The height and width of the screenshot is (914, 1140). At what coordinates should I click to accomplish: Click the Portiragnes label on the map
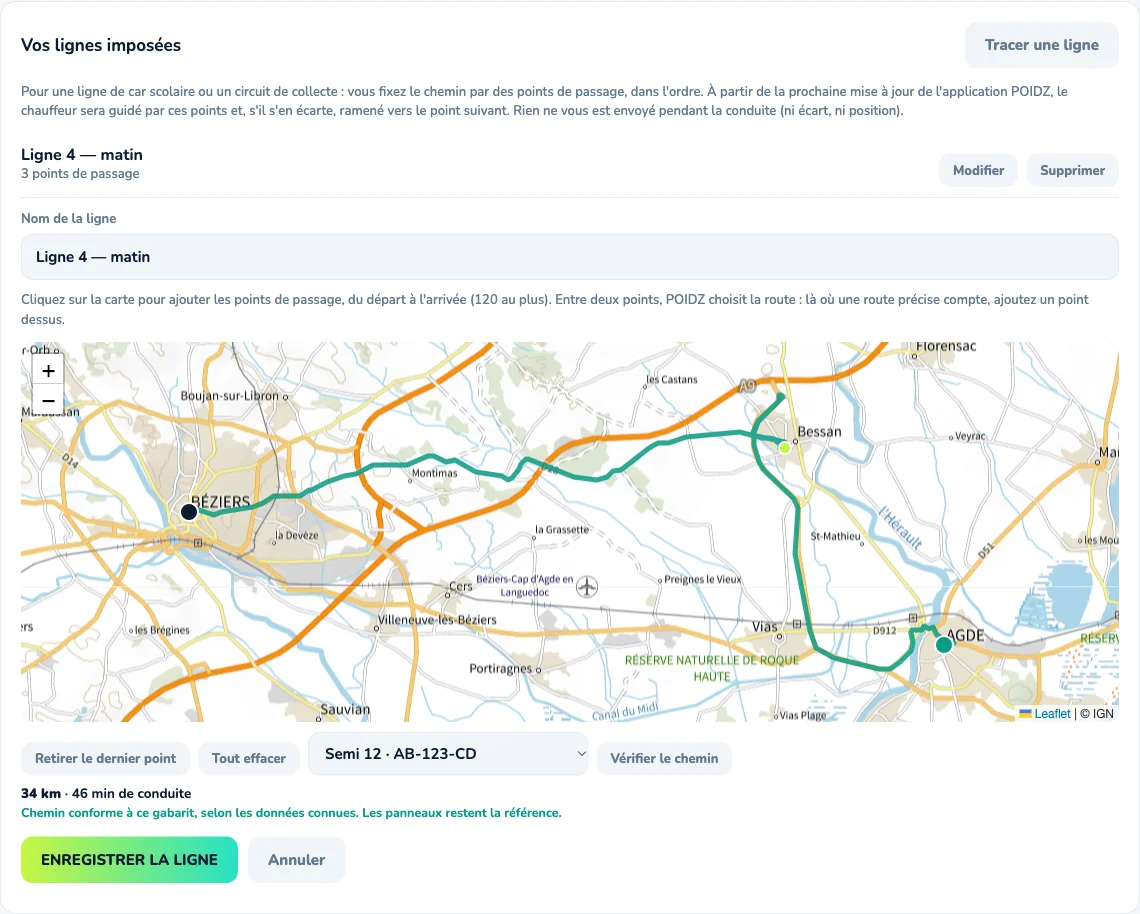tap(500, 668)
